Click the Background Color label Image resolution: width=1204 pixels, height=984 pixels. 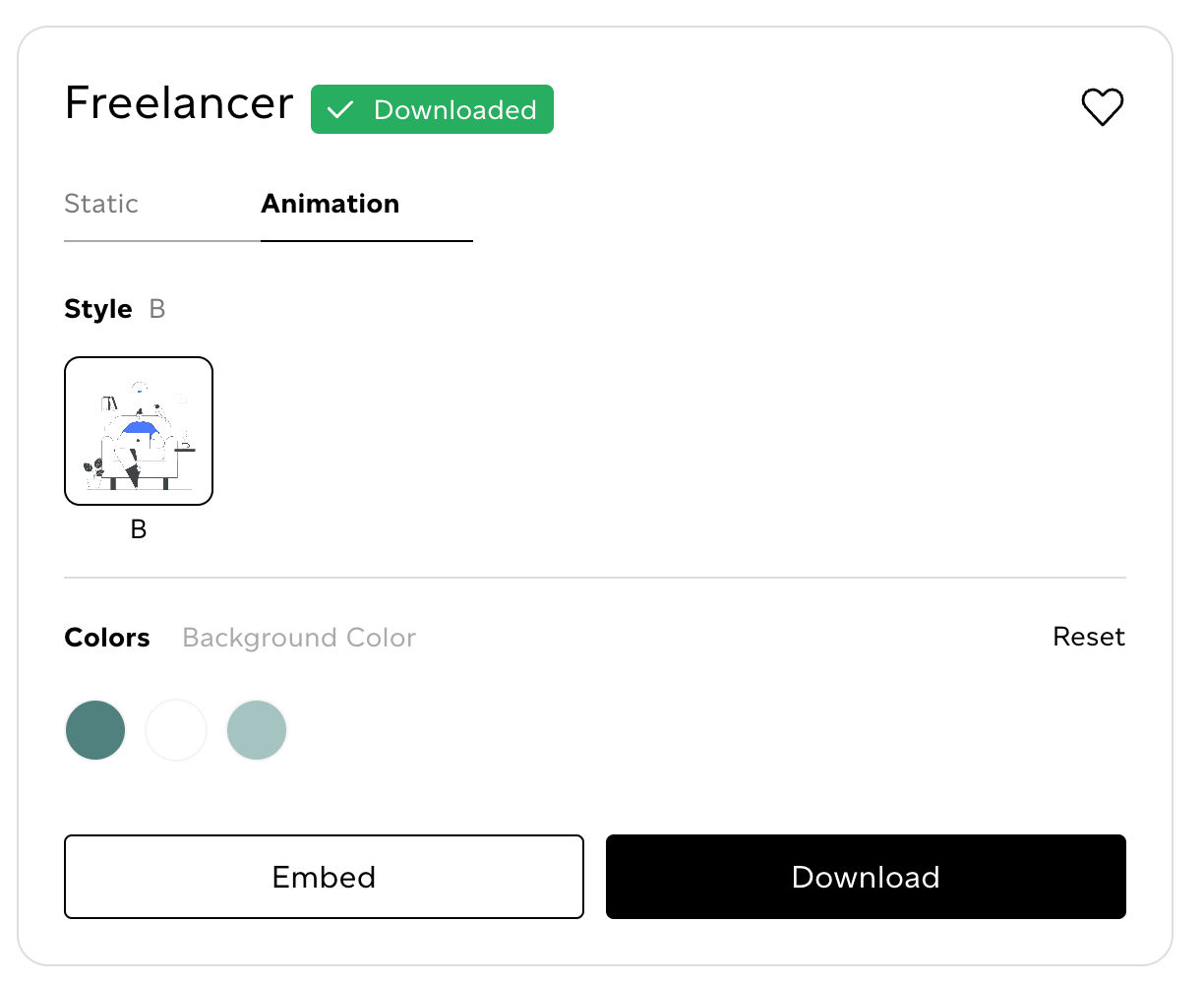click(298, 638)
